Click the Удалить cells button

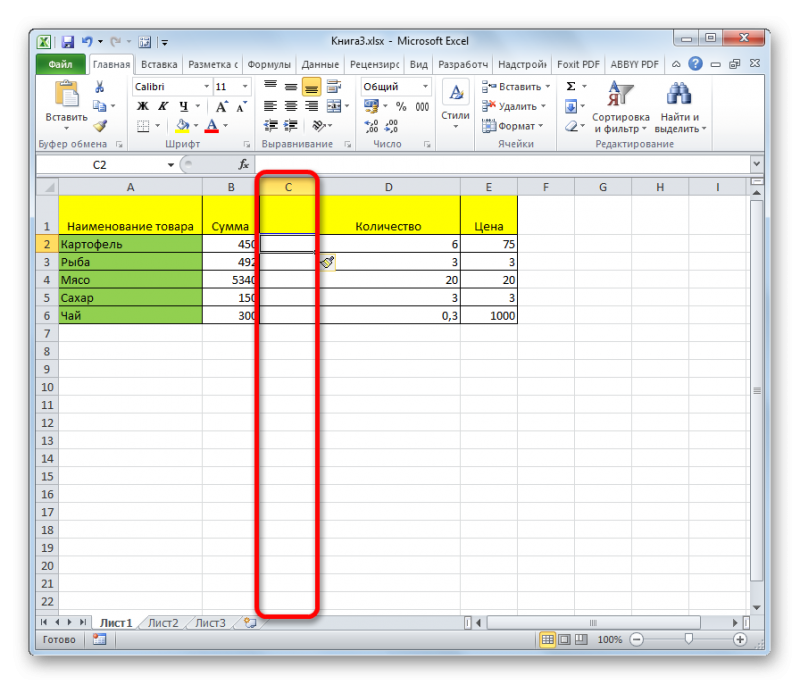[514, 106]
